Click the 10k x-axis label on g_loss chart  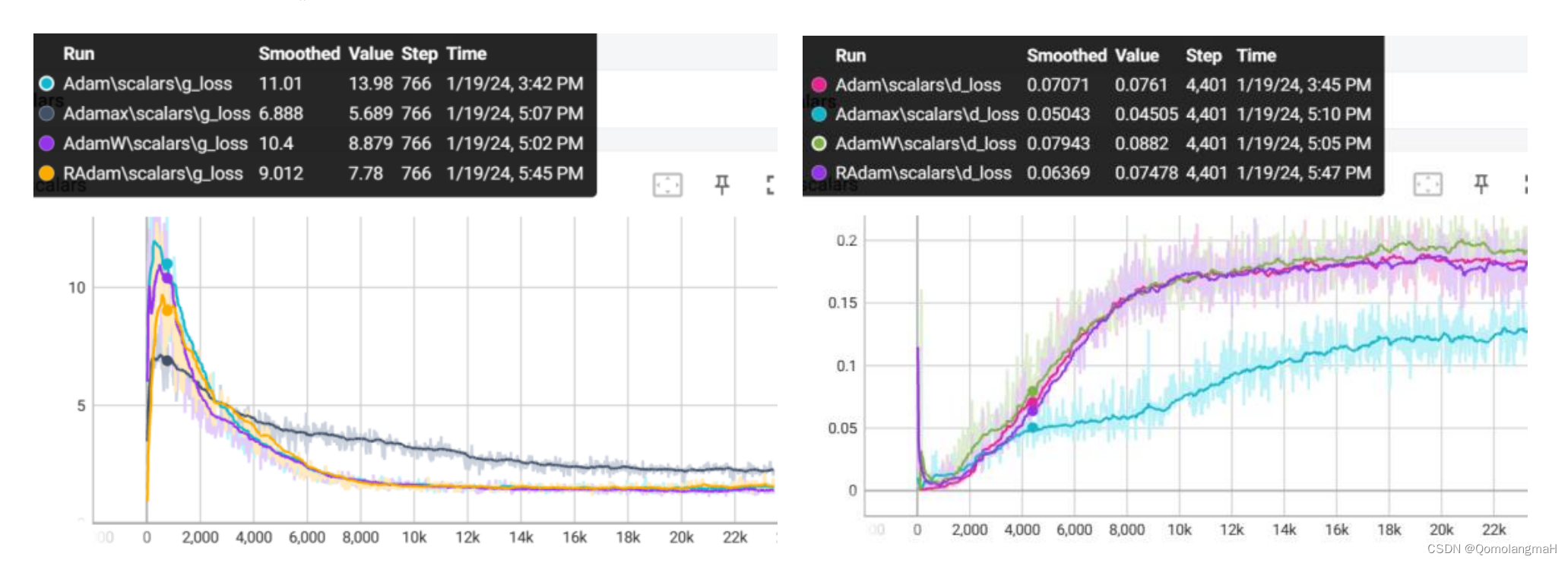pos(414,537)
